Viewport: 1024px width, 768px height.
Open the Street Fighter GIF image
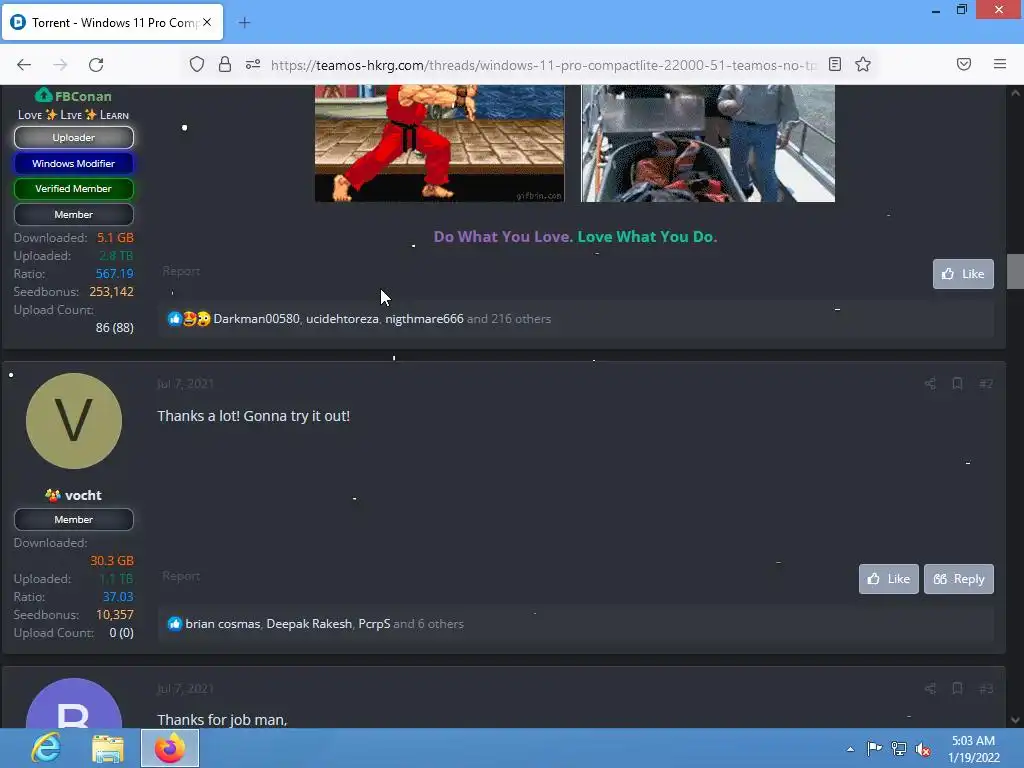point(440,143)
